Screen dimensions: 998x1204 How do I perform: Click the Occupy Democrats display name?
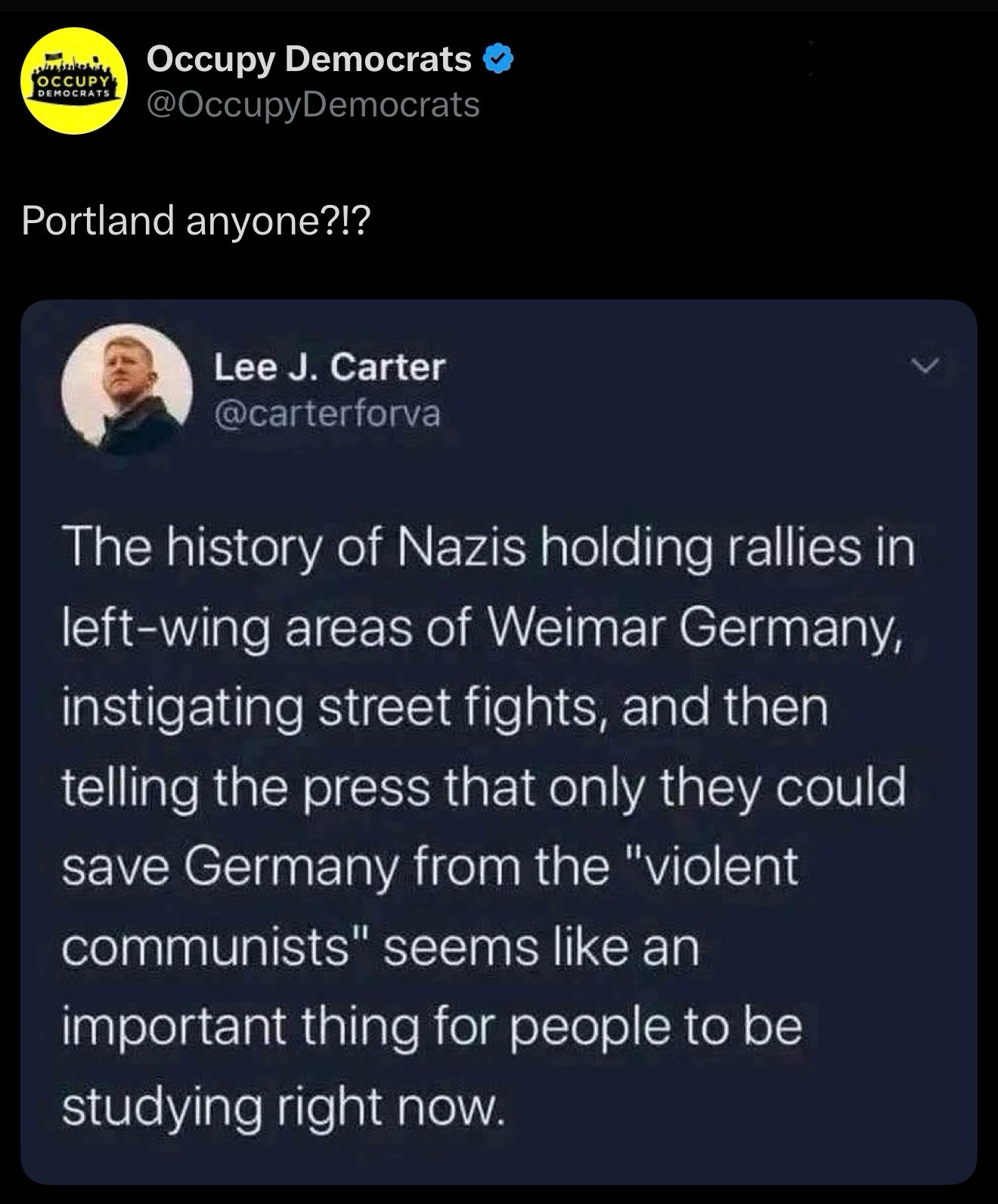pyautogui.click(x=309, y=59)
